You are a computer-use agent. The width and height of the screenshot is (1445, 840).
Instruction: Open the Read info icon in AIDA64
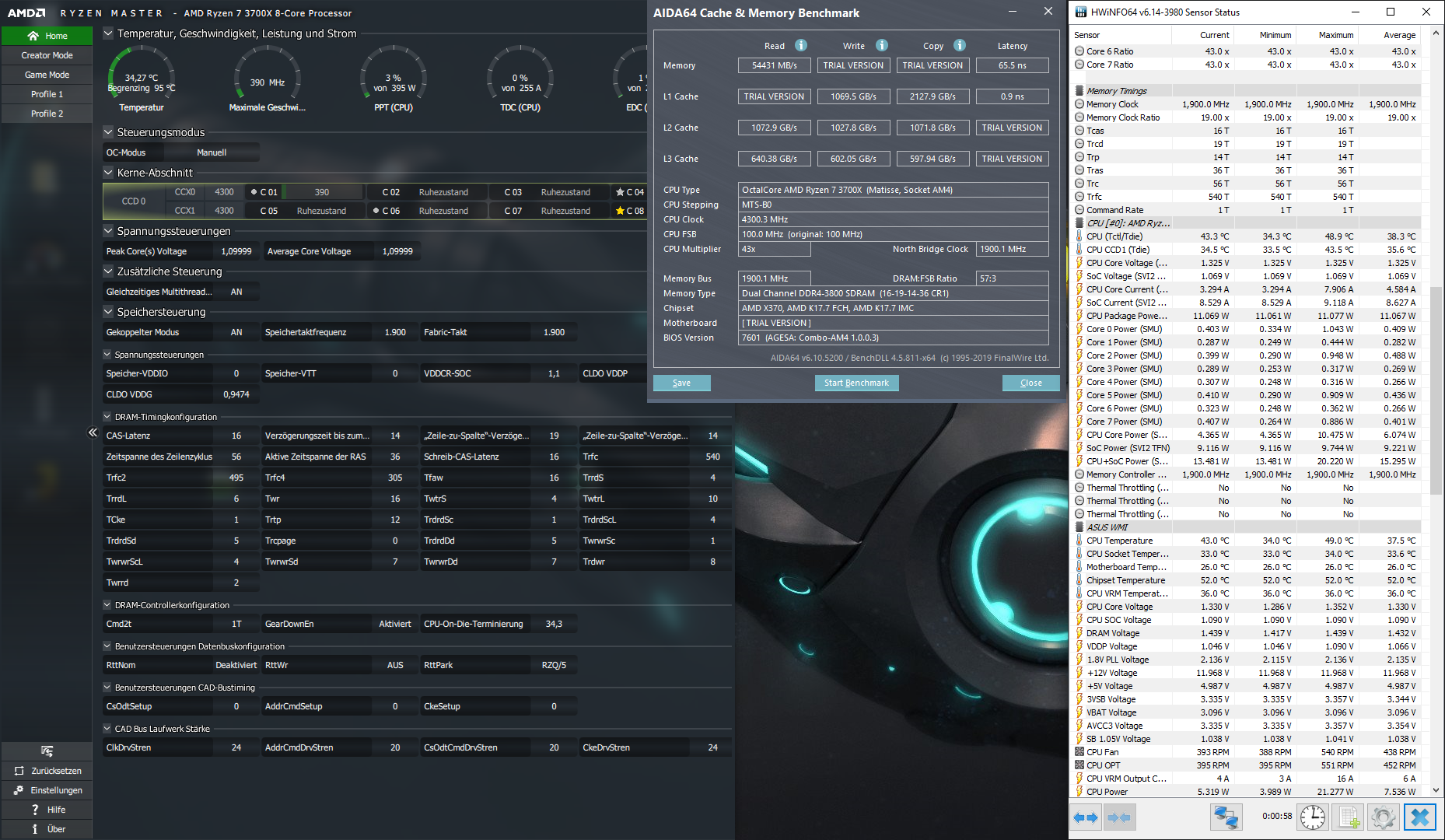801,45
